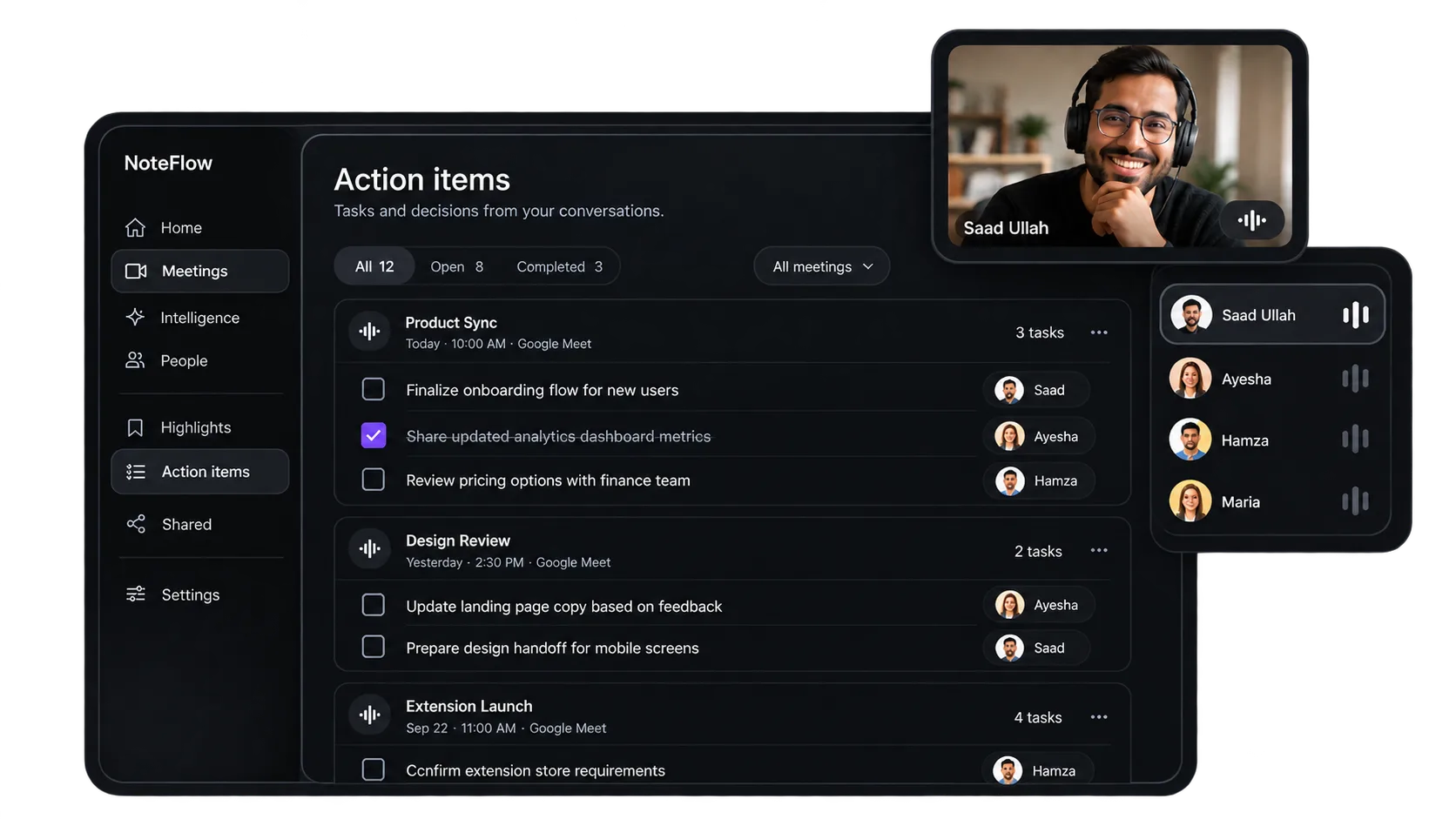Open Home from the sidebar
Viewport: 1456px width, 819px height.
coord(199,228)
